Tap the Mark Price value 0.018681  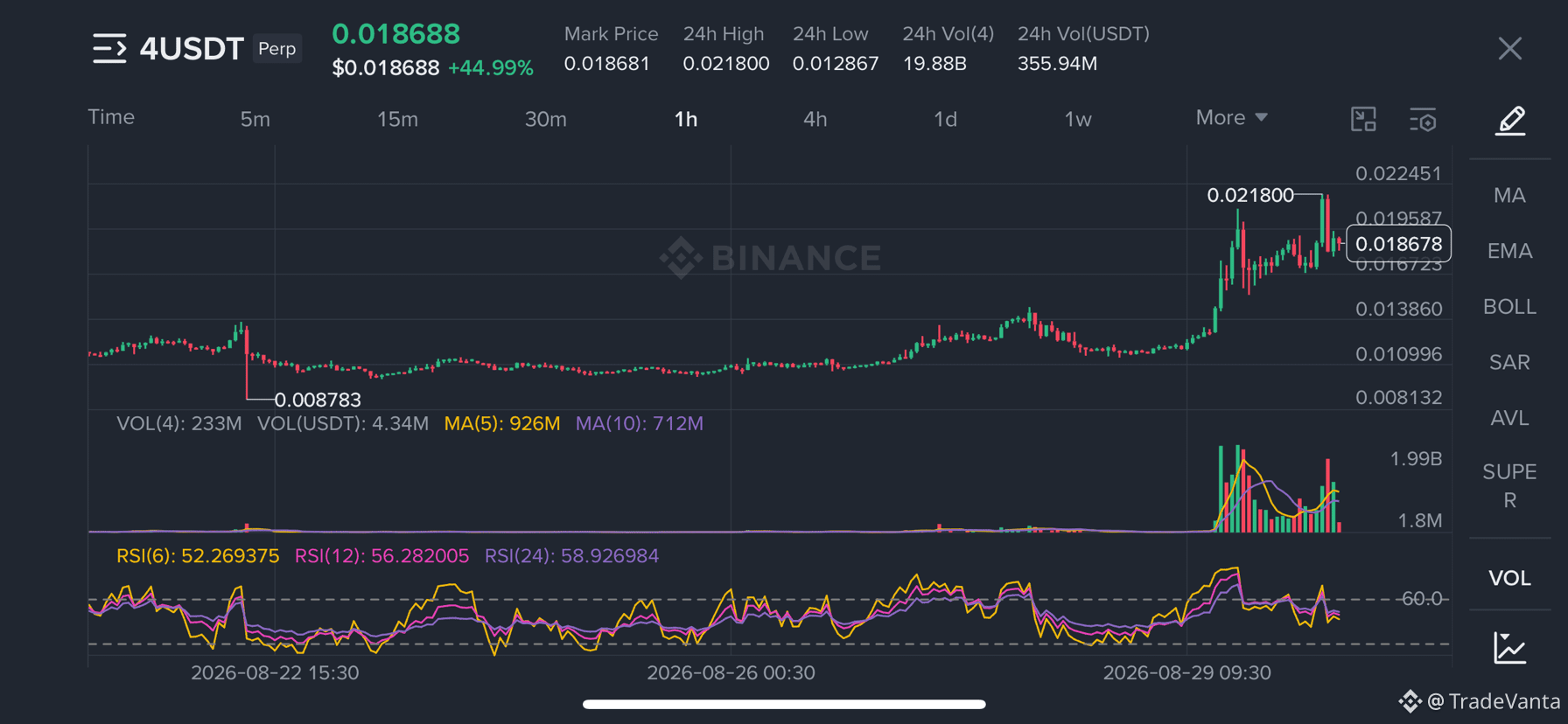coord(606,64)
